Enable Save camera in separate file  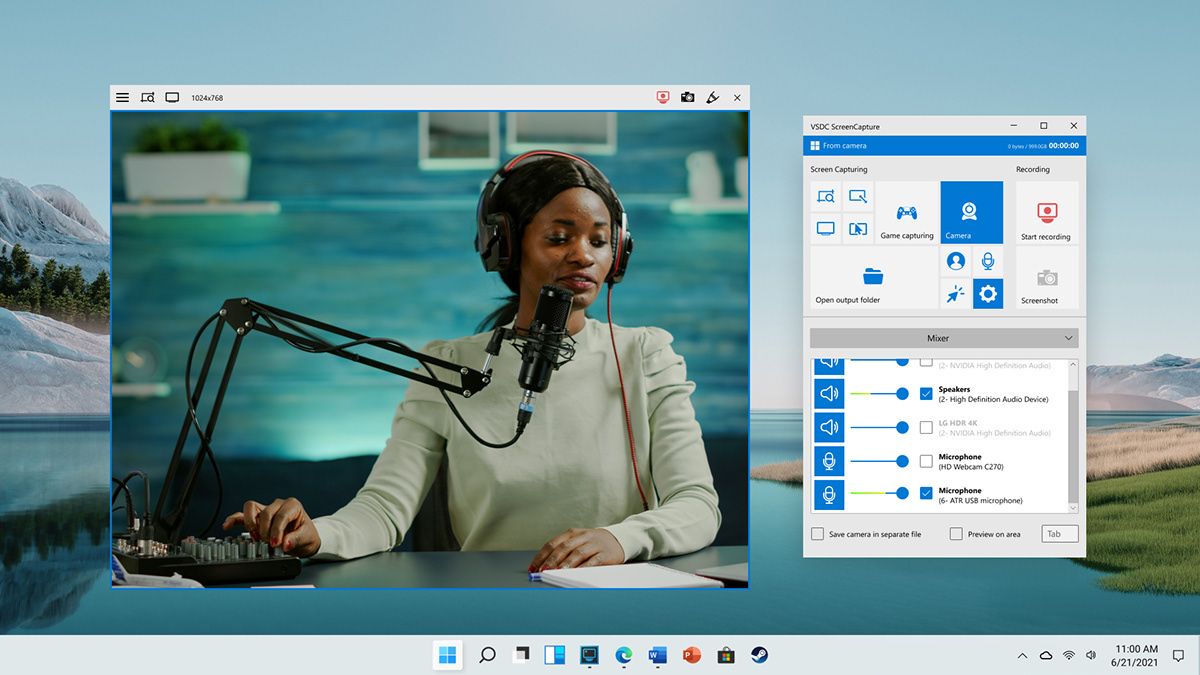[x=817, y=534]
